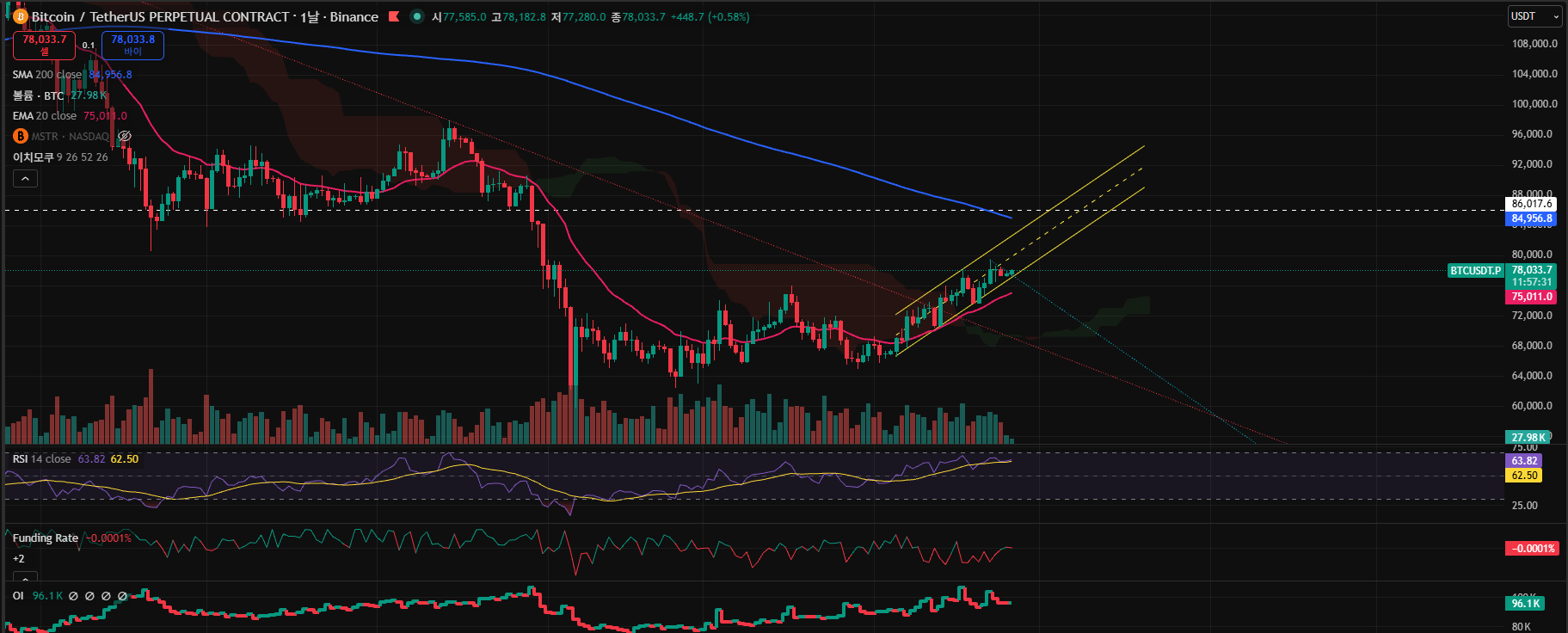Click the low price value 77,280.0
Viewport: 1568px width, 633px height.
583,17
